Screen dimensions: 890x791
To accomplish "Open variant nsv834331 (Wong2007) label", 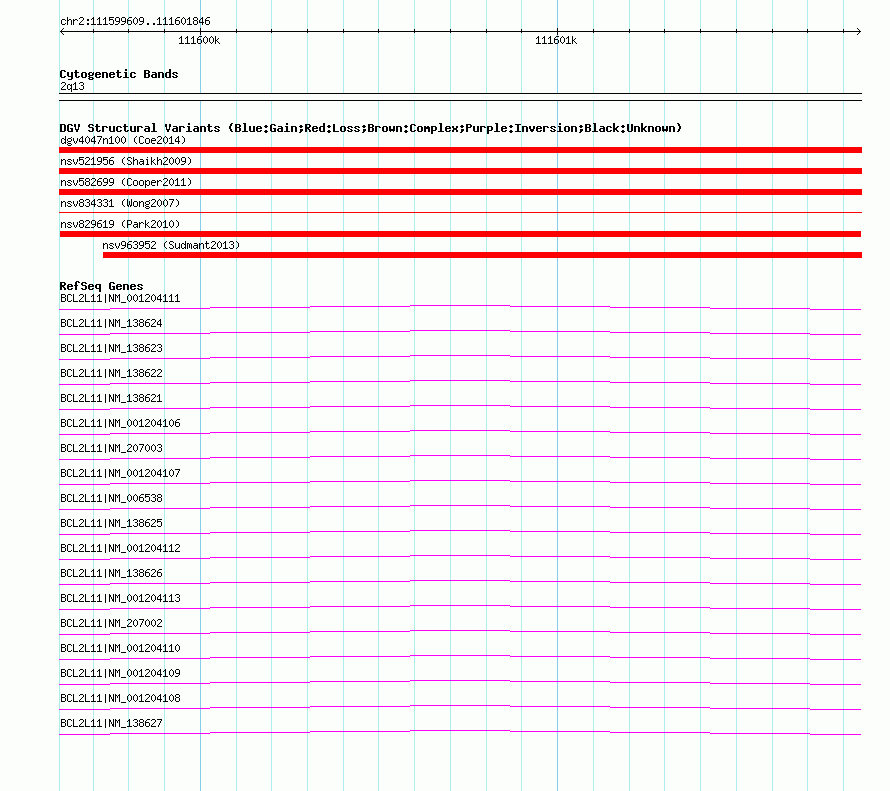I will (120, 203).
